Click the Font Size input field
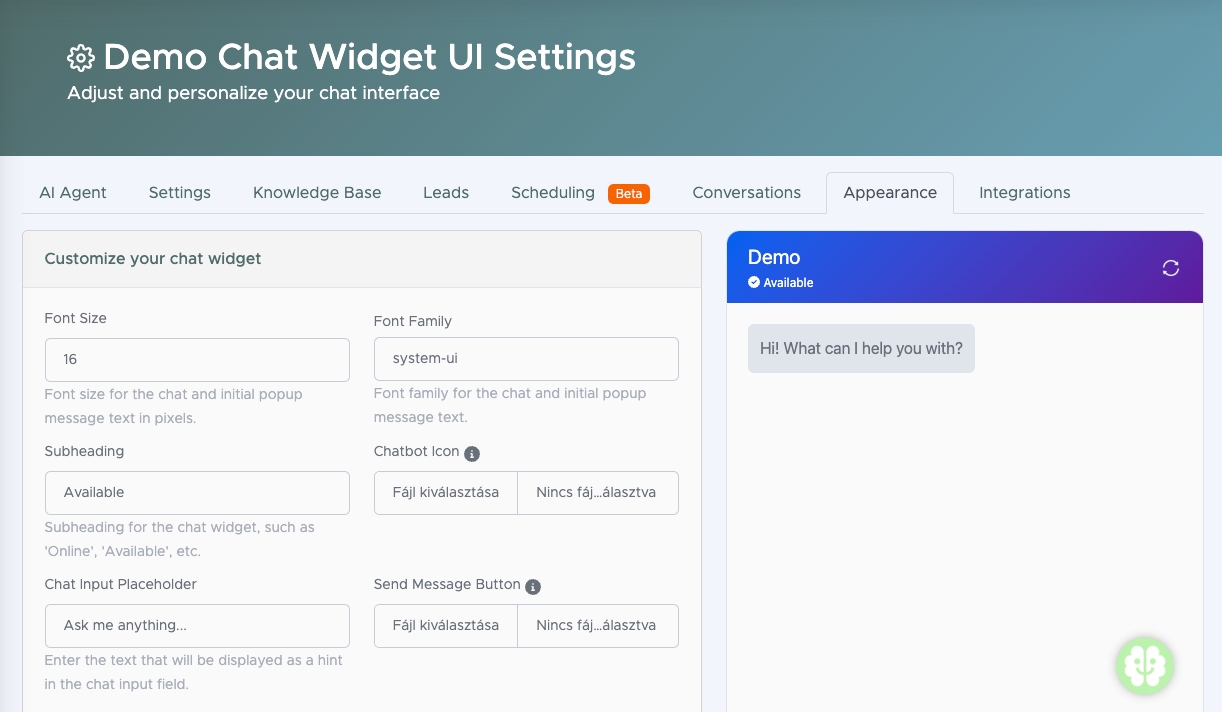 (x=197, y=360)
